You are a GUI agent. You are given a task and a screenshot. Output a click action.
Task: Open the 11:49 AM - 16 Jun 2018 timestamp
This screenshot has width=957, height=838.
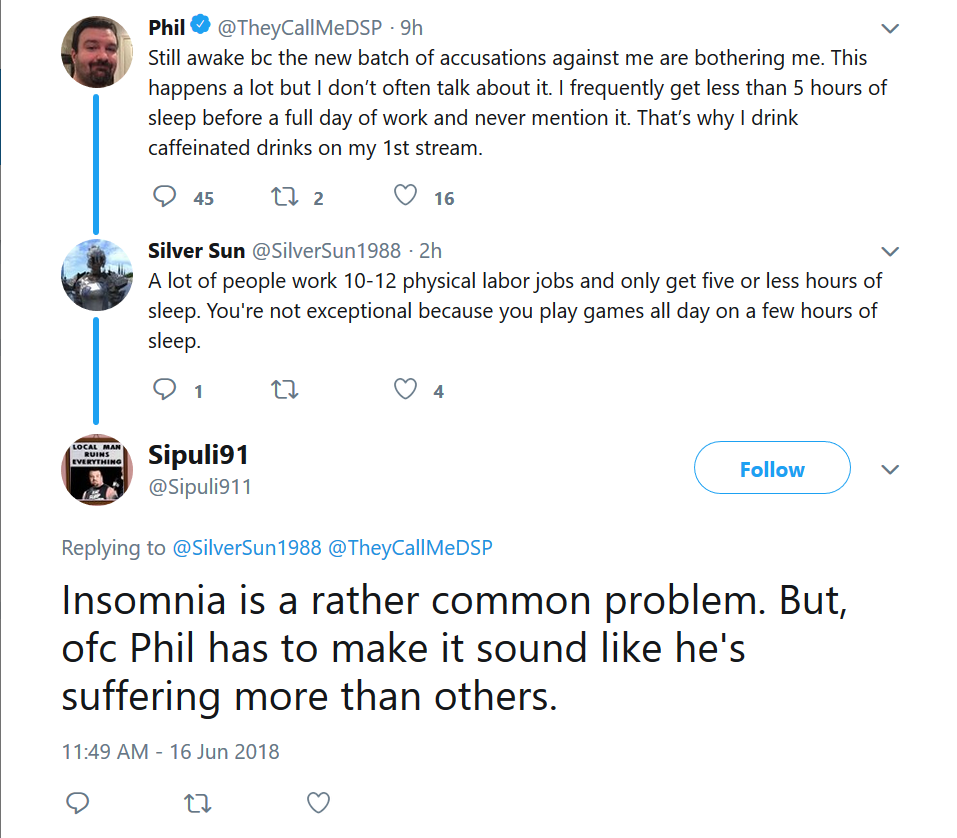[x=170, y=751]
